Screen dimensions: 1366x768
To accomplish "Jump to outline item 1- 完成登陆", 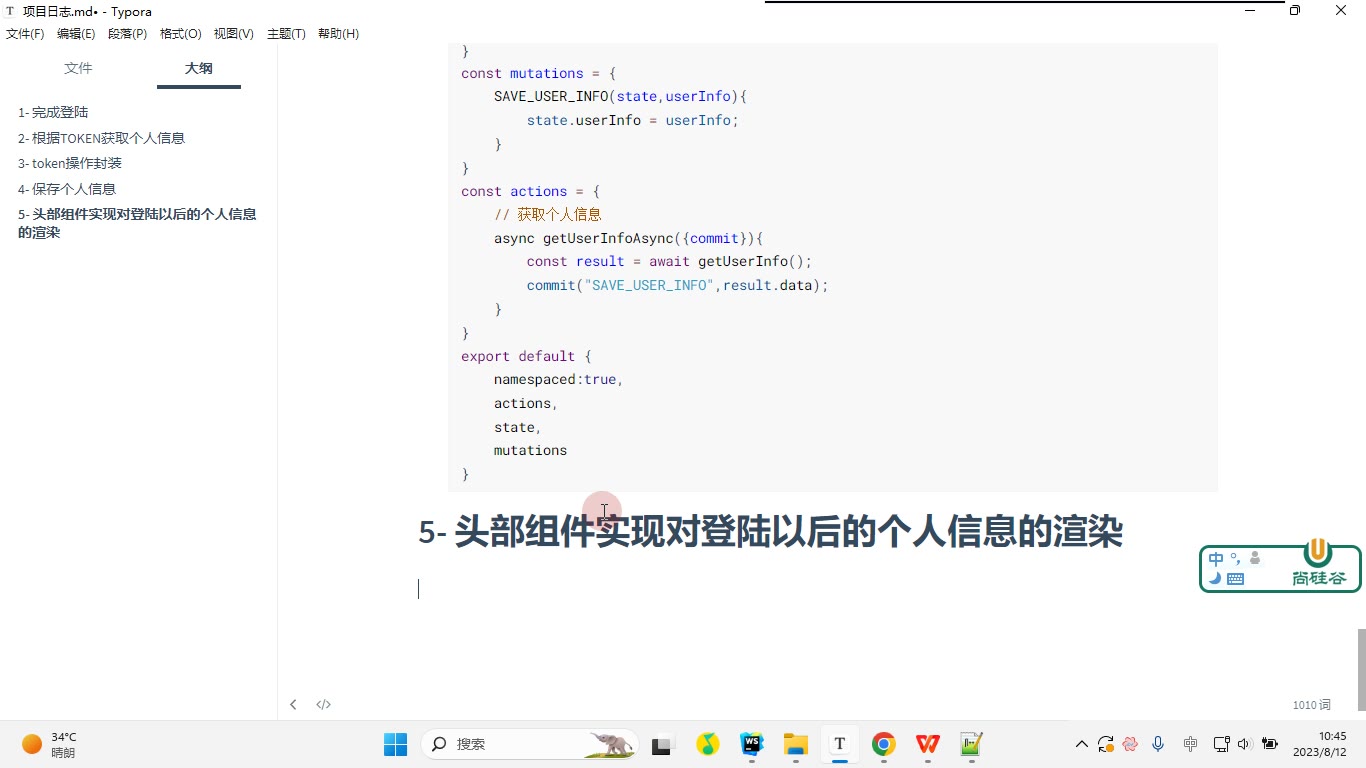I will pyautogui.click(x=53, y=112).
